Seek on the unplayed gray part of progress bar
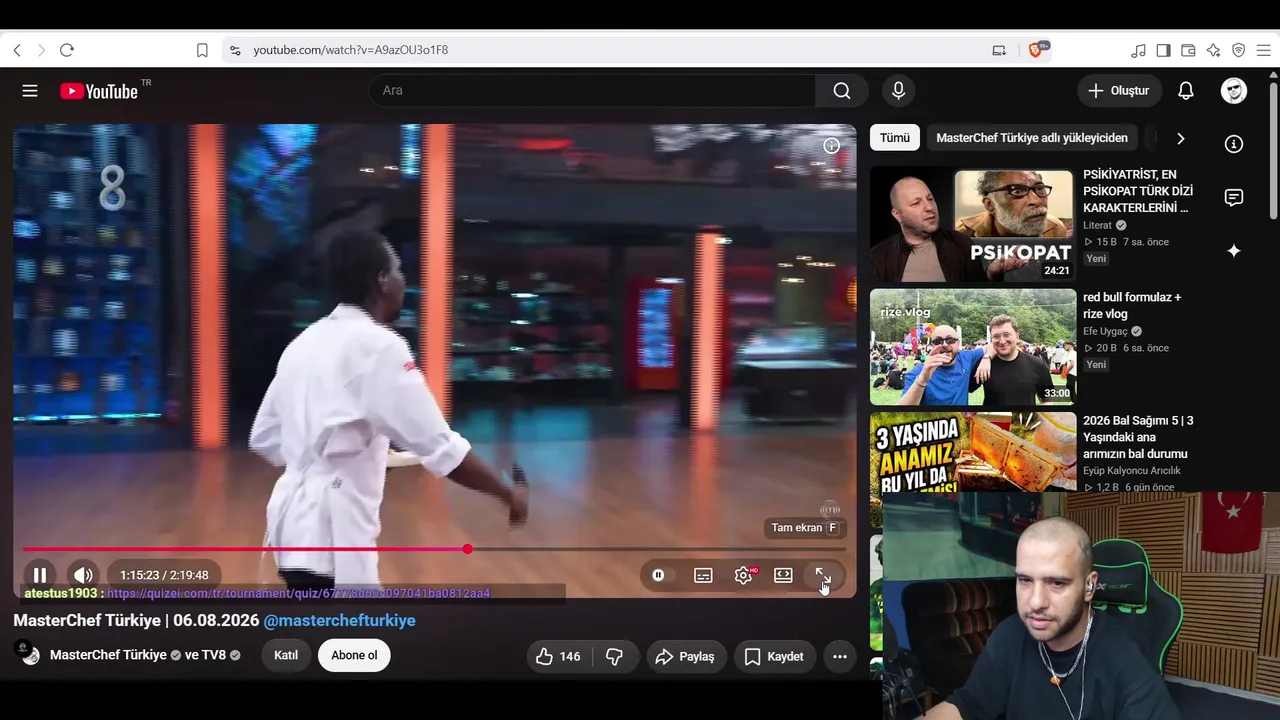This screenshot has width=1280, height=720. 659,549
